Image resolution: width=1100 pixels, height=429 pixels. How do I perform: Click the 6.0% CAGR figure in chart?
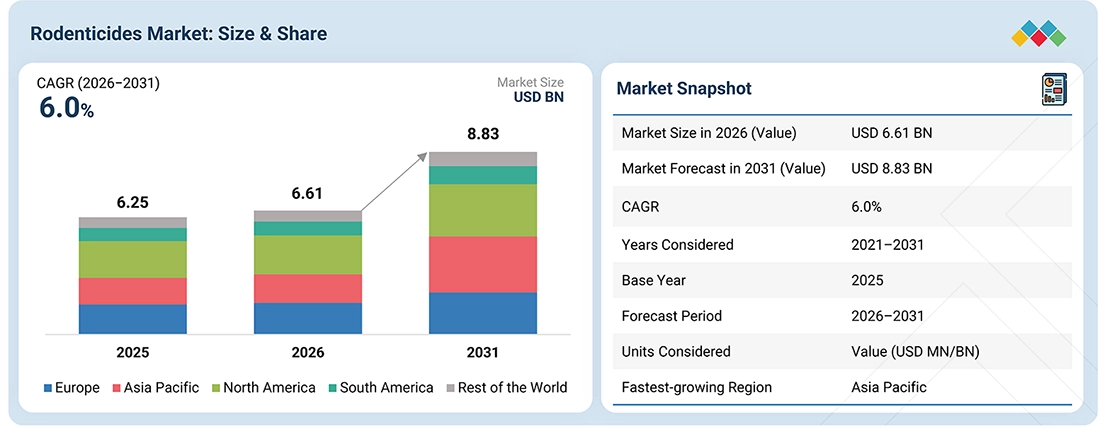[65, 108]
